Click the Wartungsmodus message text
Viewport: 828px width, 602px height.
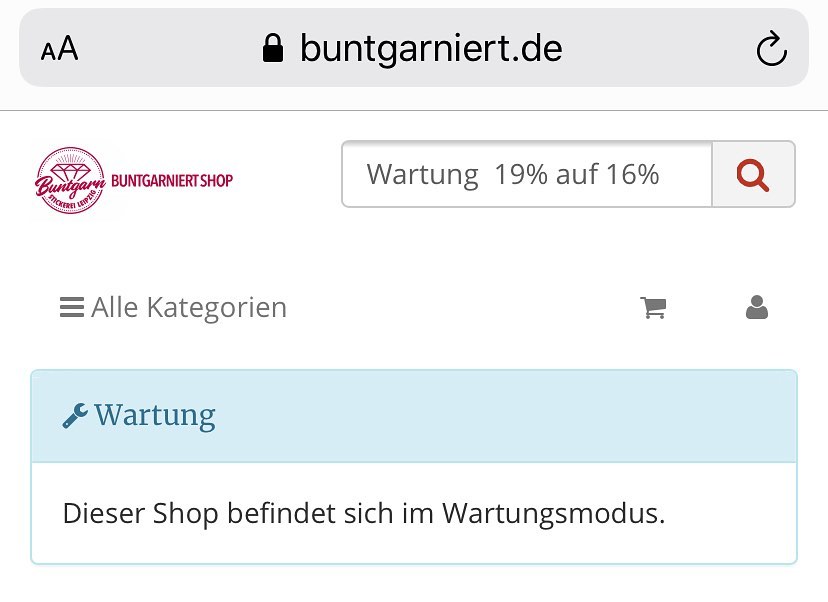(x=363, y=514)
